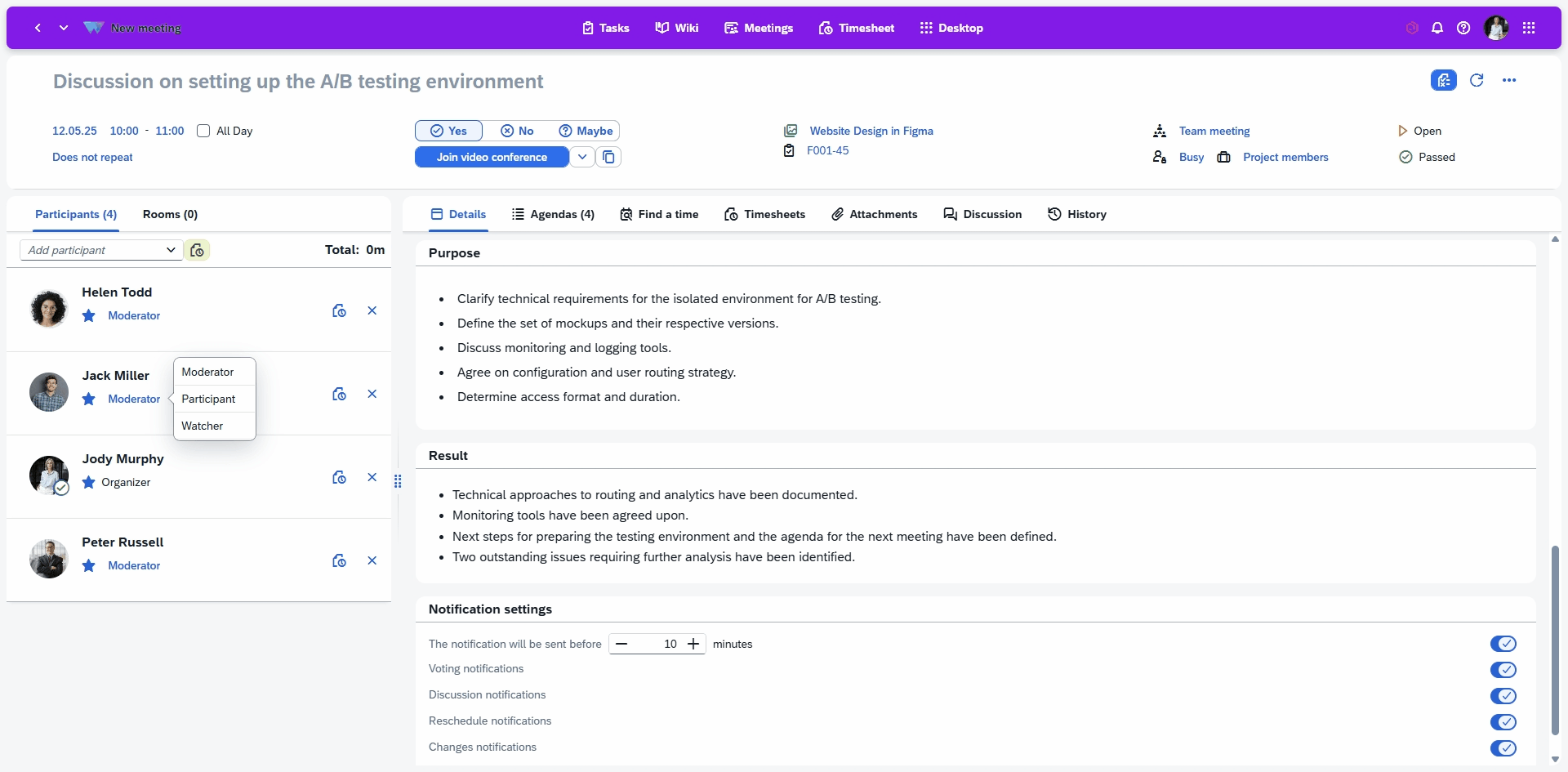
Task: Check the All Day checkbox
Action: [203, 131]
